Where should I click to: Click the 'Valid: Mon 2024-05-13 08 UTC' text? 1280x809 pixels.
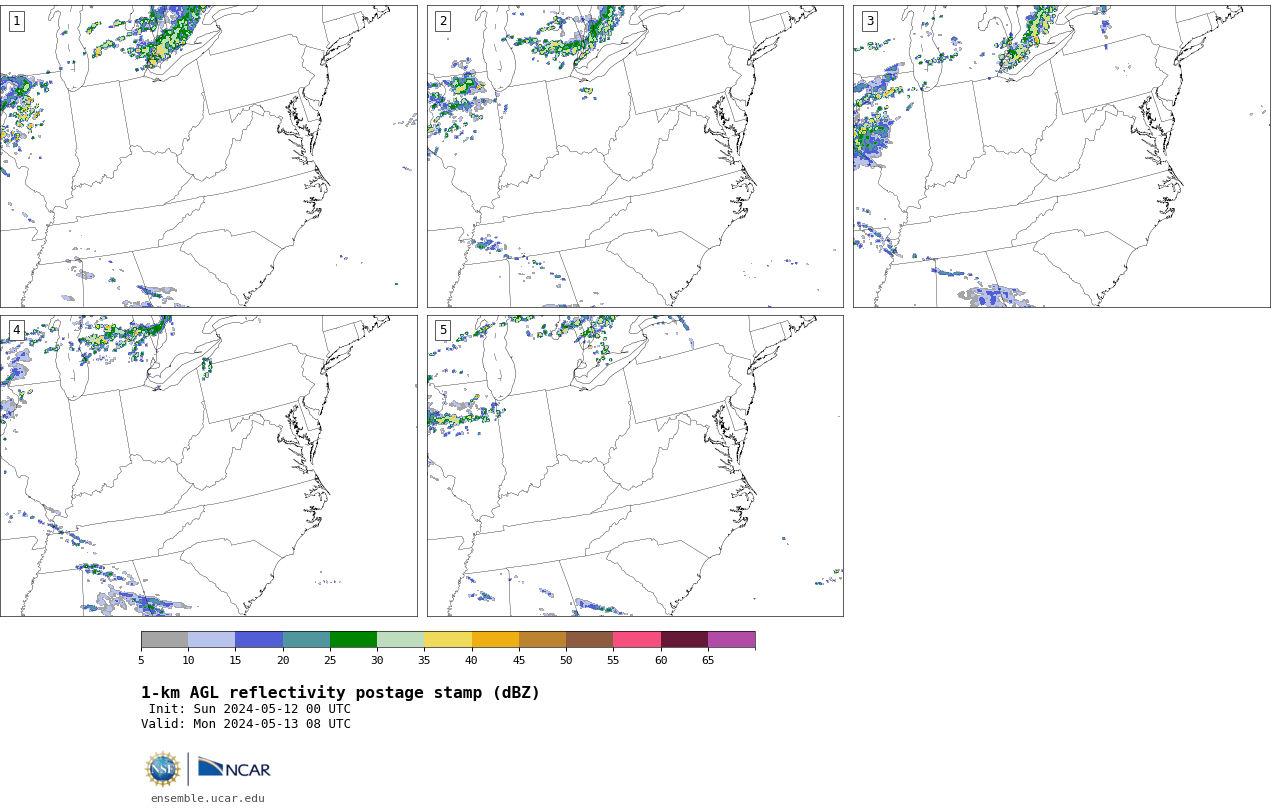point(246,724)
